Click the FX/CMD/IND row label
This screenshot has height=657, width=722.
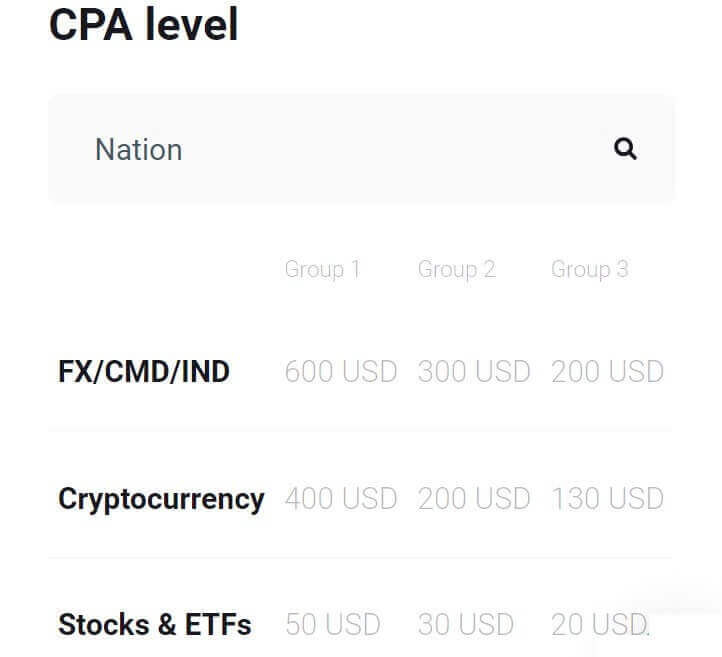144,372
